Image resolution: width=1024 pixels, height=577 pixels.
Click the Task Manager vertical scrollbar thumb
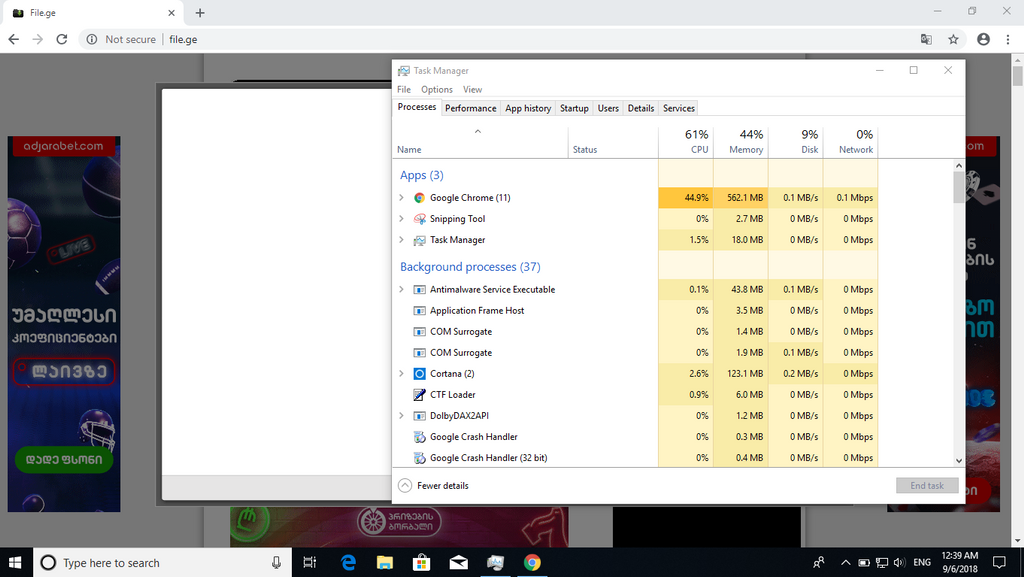point(958,187)
